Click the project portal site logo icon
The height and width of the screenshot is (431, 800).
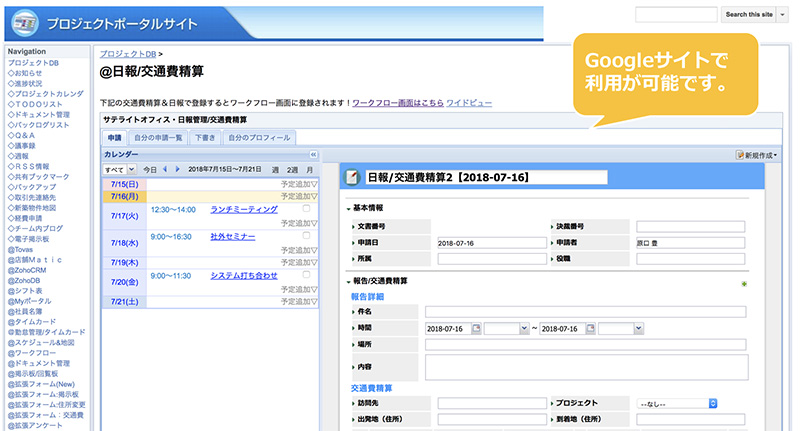click(x=25, y=23)
